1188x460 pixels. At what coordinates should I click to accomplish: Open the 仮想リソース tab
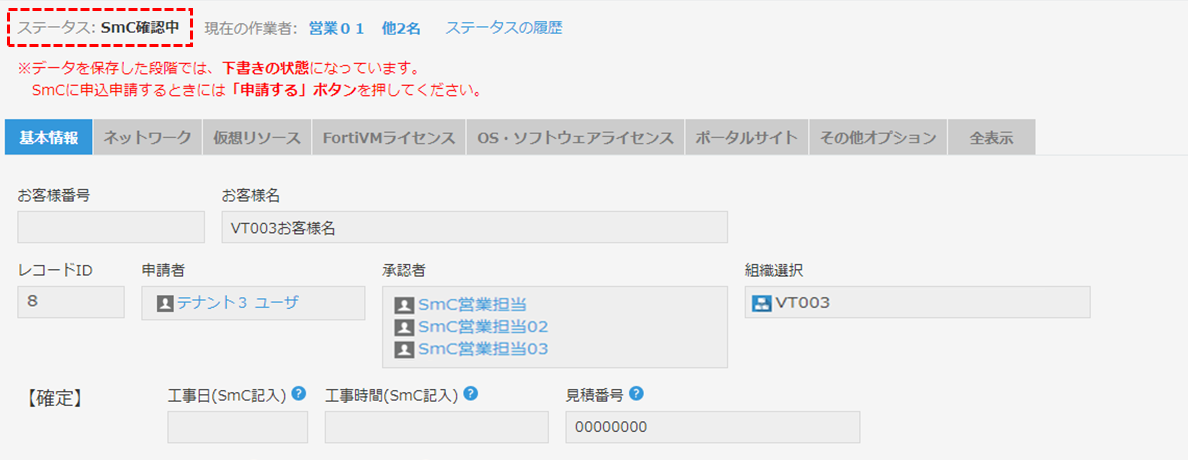(x=257, y=138)
